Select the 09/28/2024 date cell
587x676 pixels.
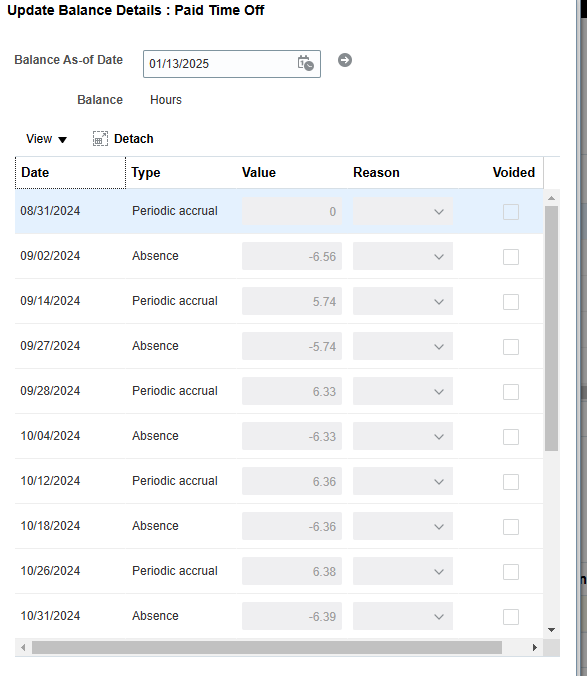(x=50, y=391)
